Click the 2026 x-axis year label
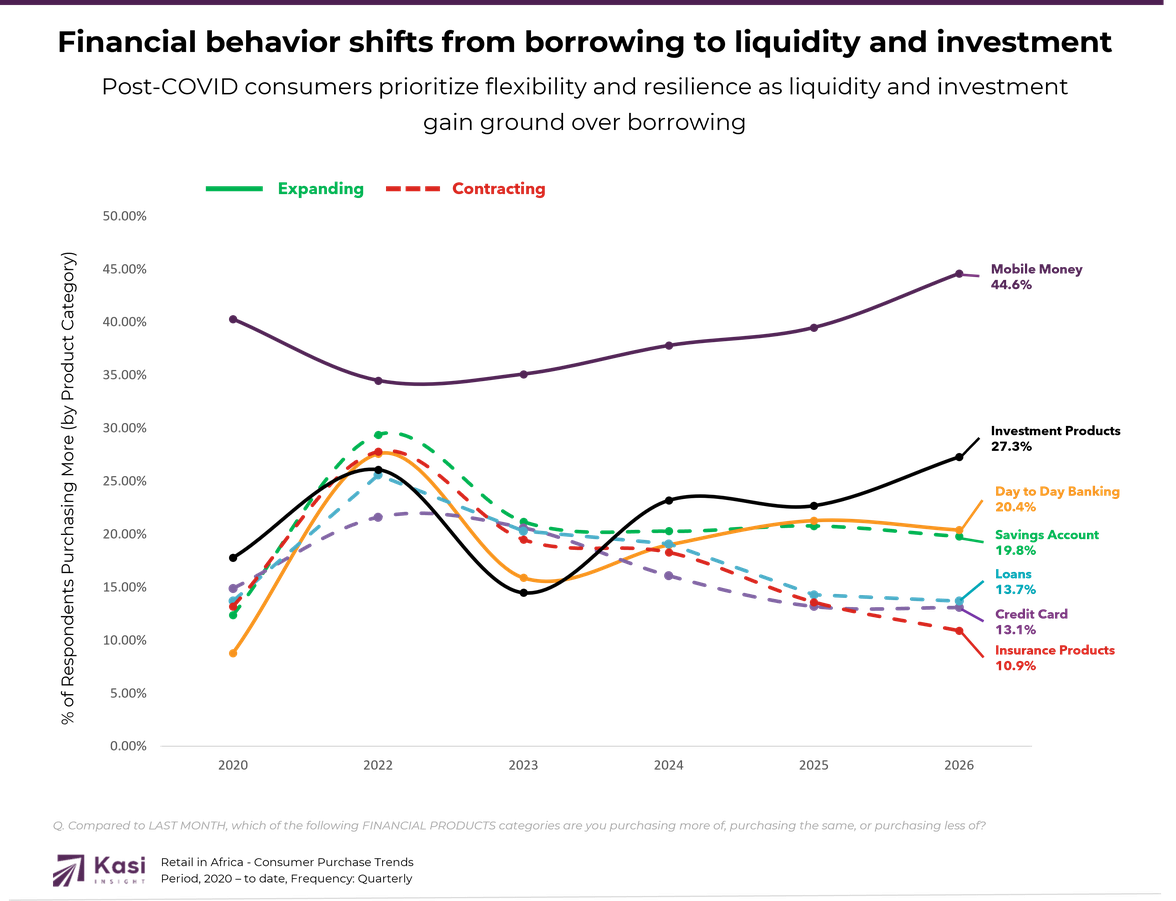This screenshot has width=1176, height=901. tap(958, 765)
